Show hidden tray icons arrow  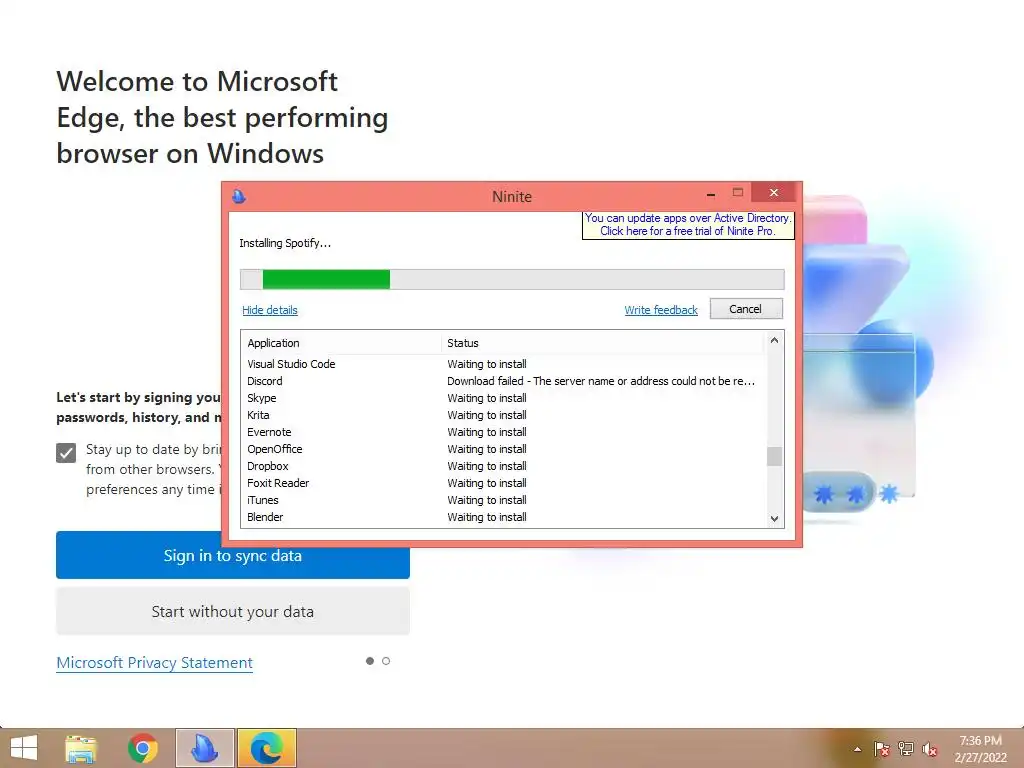[857, 749]
